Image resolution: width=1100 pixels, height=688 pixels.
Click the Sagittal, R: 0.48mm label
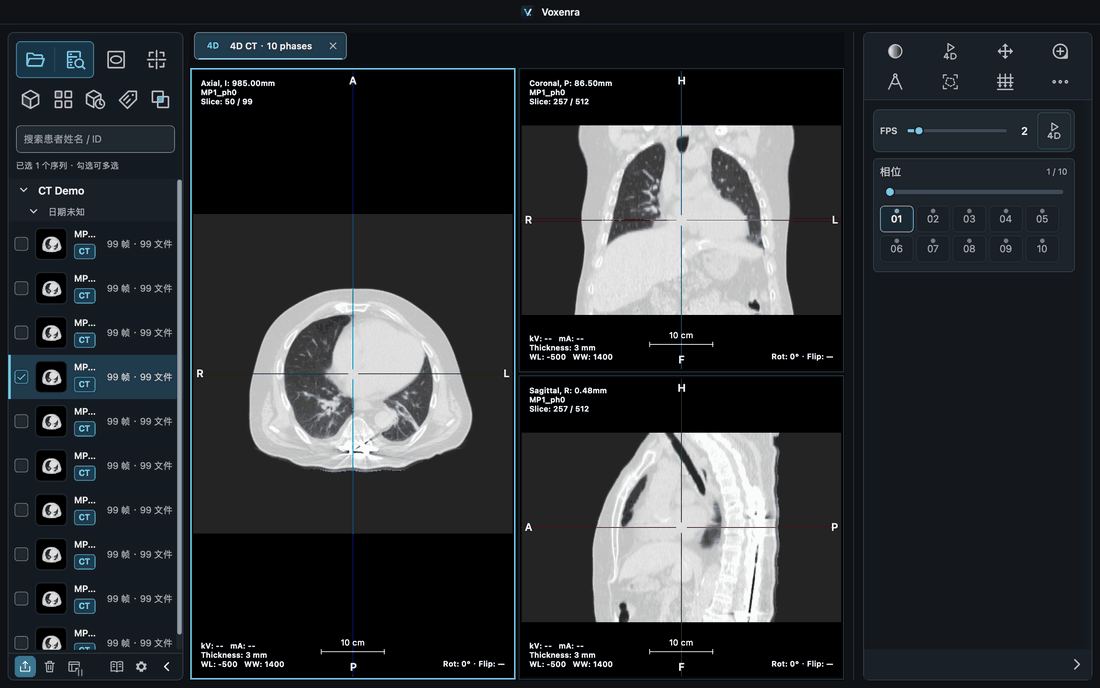pyautogui.click(x=568, y=391)
